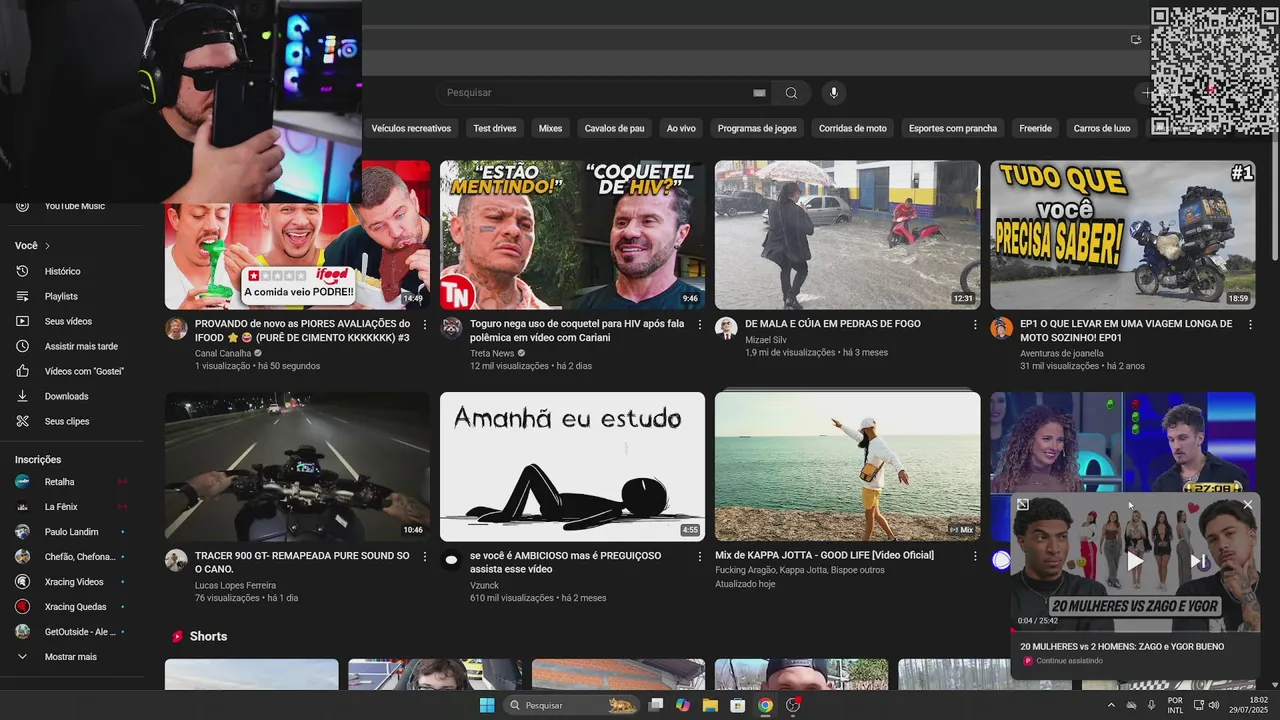The image size is (1280, 720).
Task: Expand the Você section chevron
Action: point(47,246)
